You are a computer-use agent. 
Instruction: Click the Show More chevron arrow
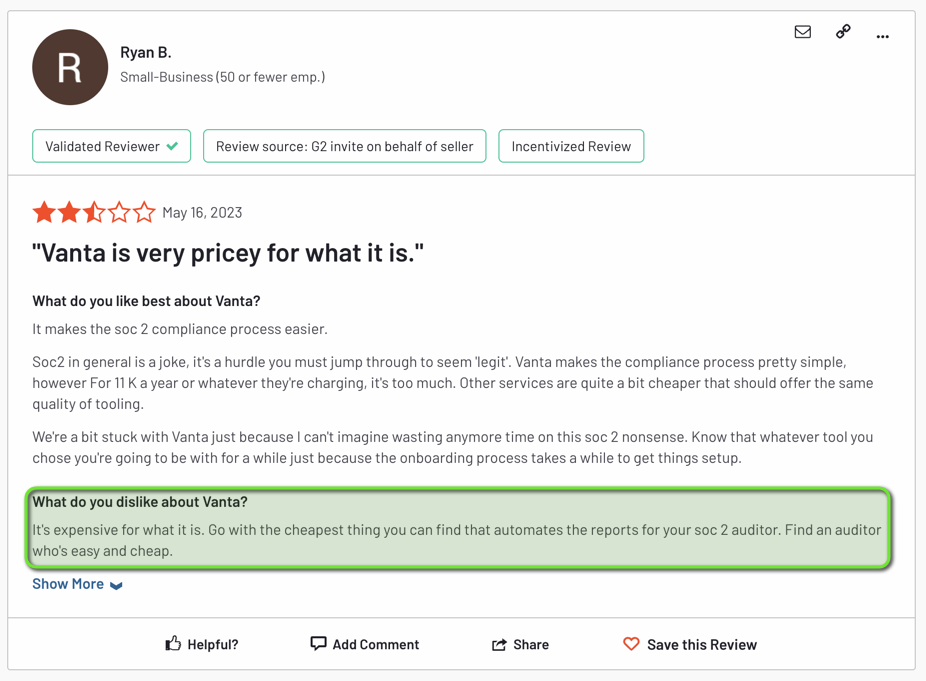pyautogui.click(x=116, y=585)
